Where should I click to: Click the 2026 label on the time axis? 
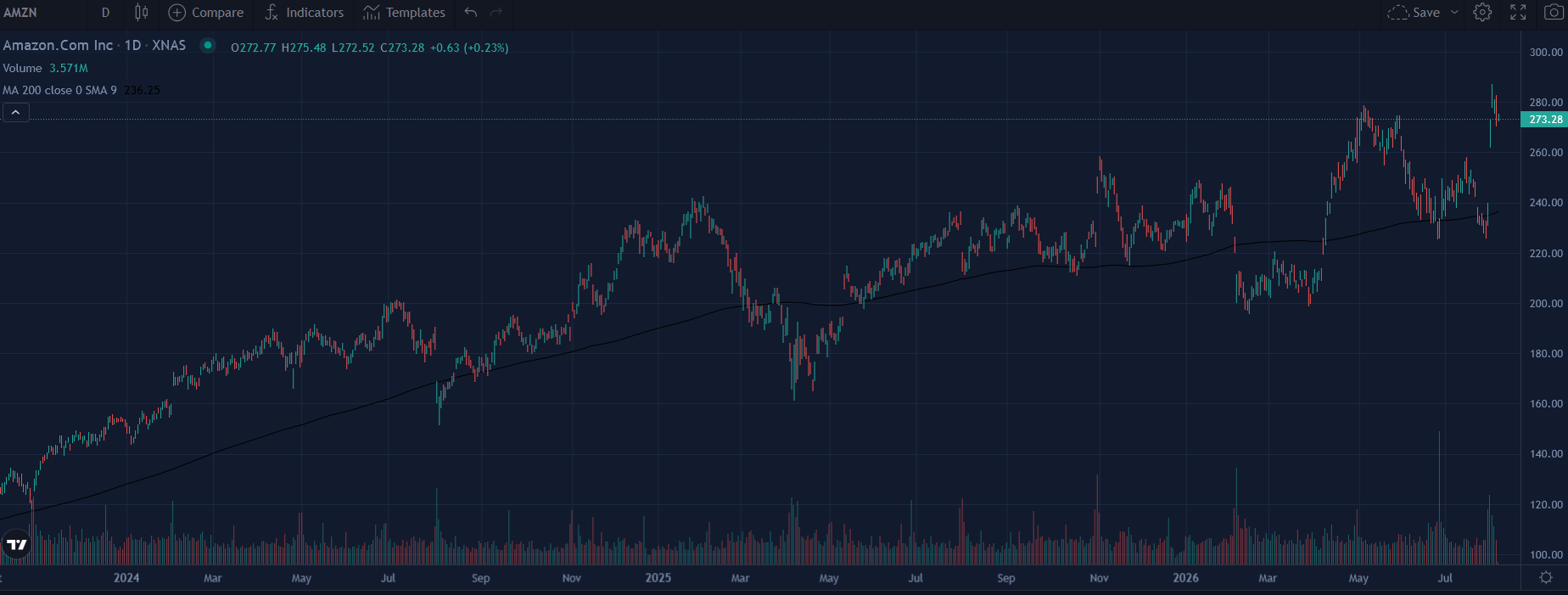click(x=1186, y=578)
